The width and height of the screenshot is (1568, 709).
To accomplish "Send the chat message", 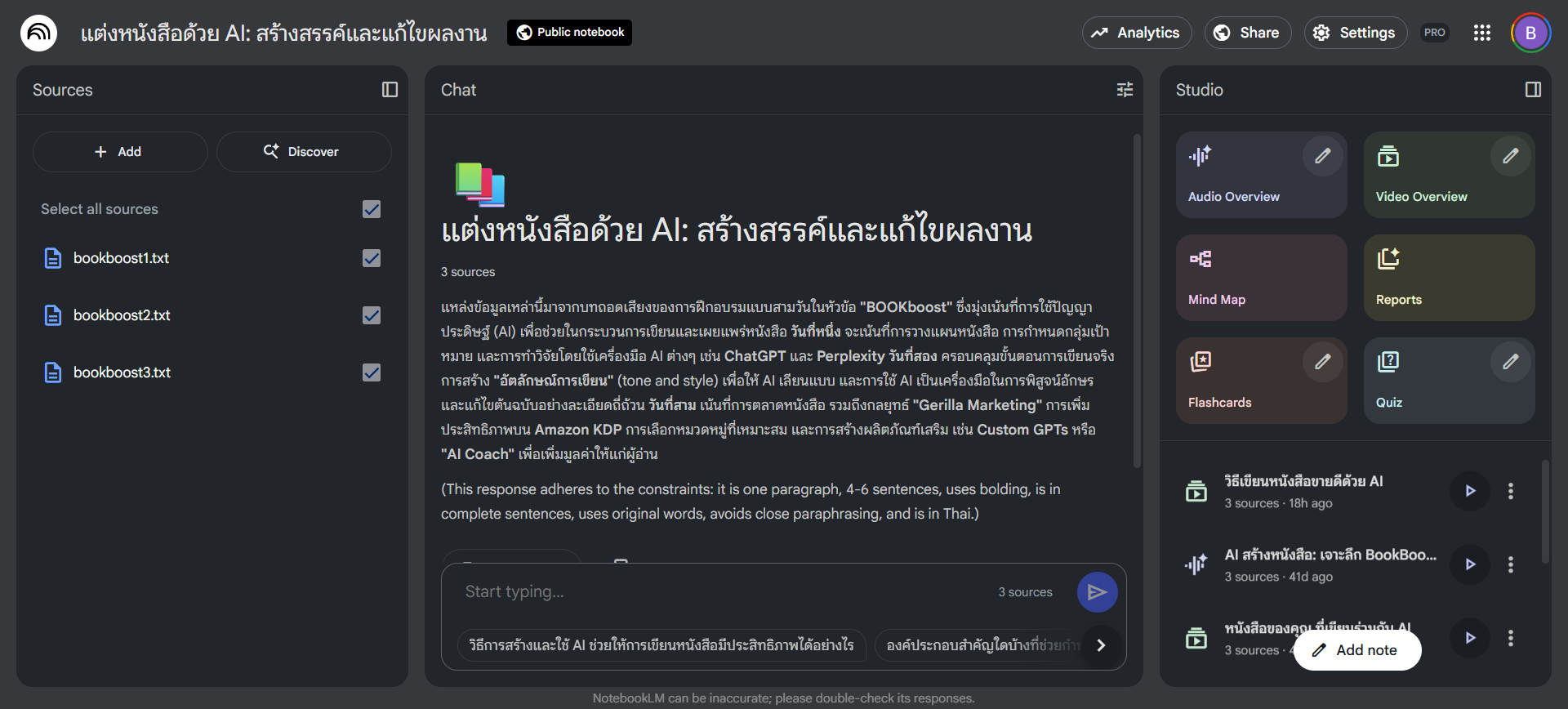I will 1097,592.
